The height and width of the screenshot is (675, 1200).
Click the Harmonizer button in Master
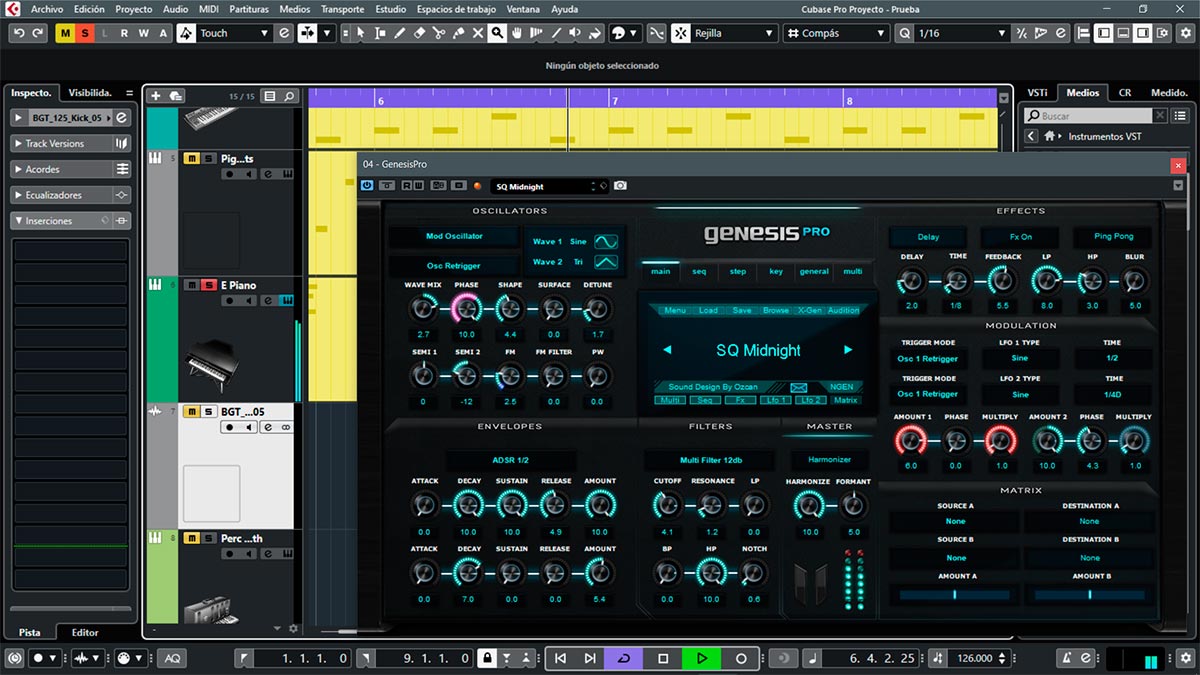829,460
